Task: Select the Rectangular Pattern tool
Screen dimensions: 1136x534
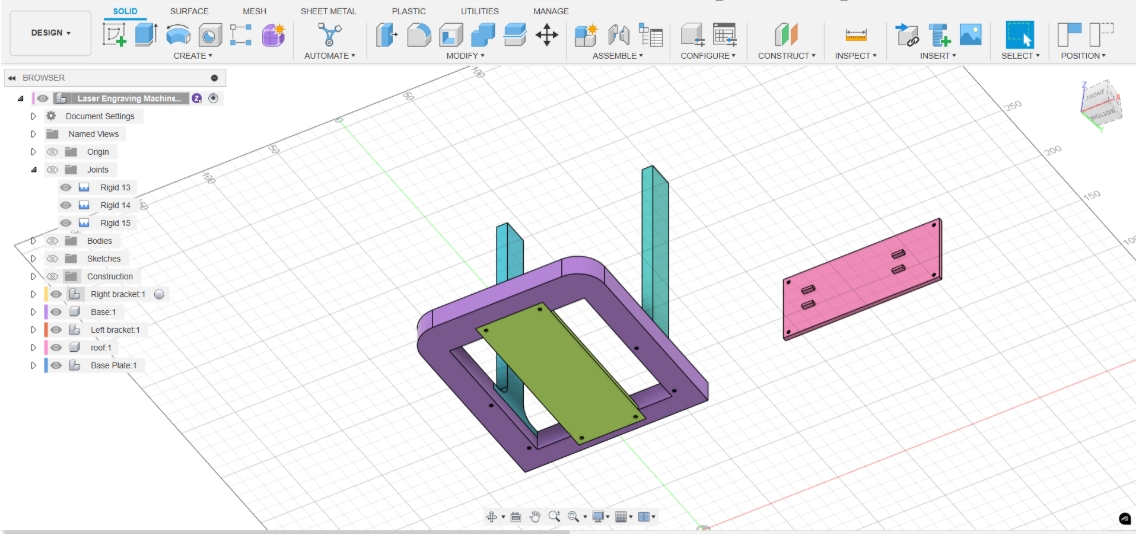Action: 241,35
